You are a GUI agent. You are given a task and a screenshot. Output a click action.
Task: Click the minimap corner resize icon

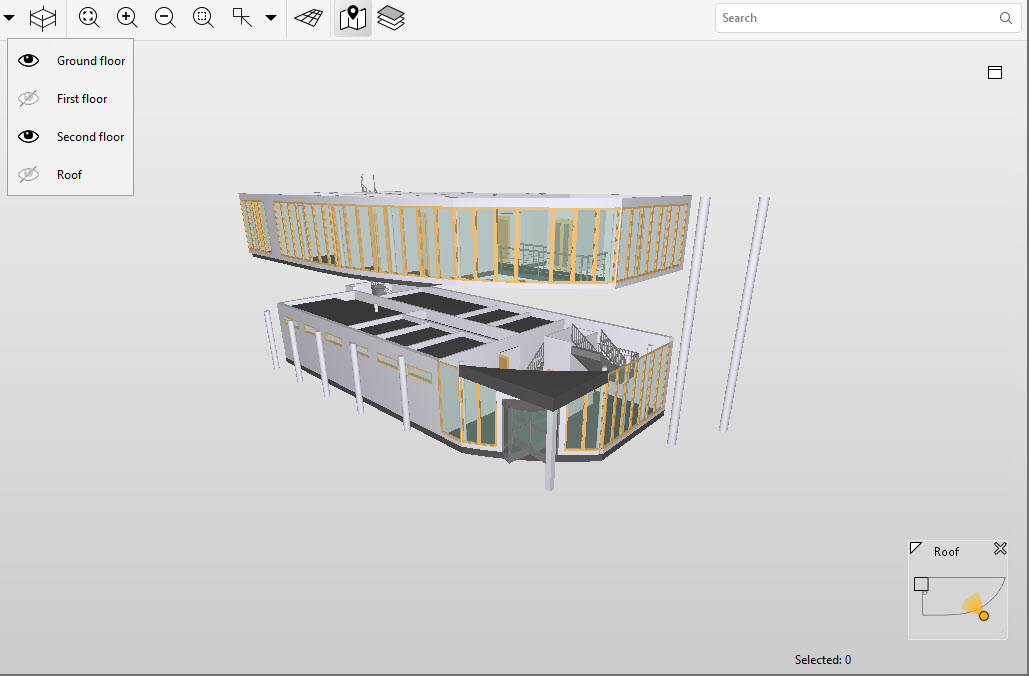click(x=915, y=547)
